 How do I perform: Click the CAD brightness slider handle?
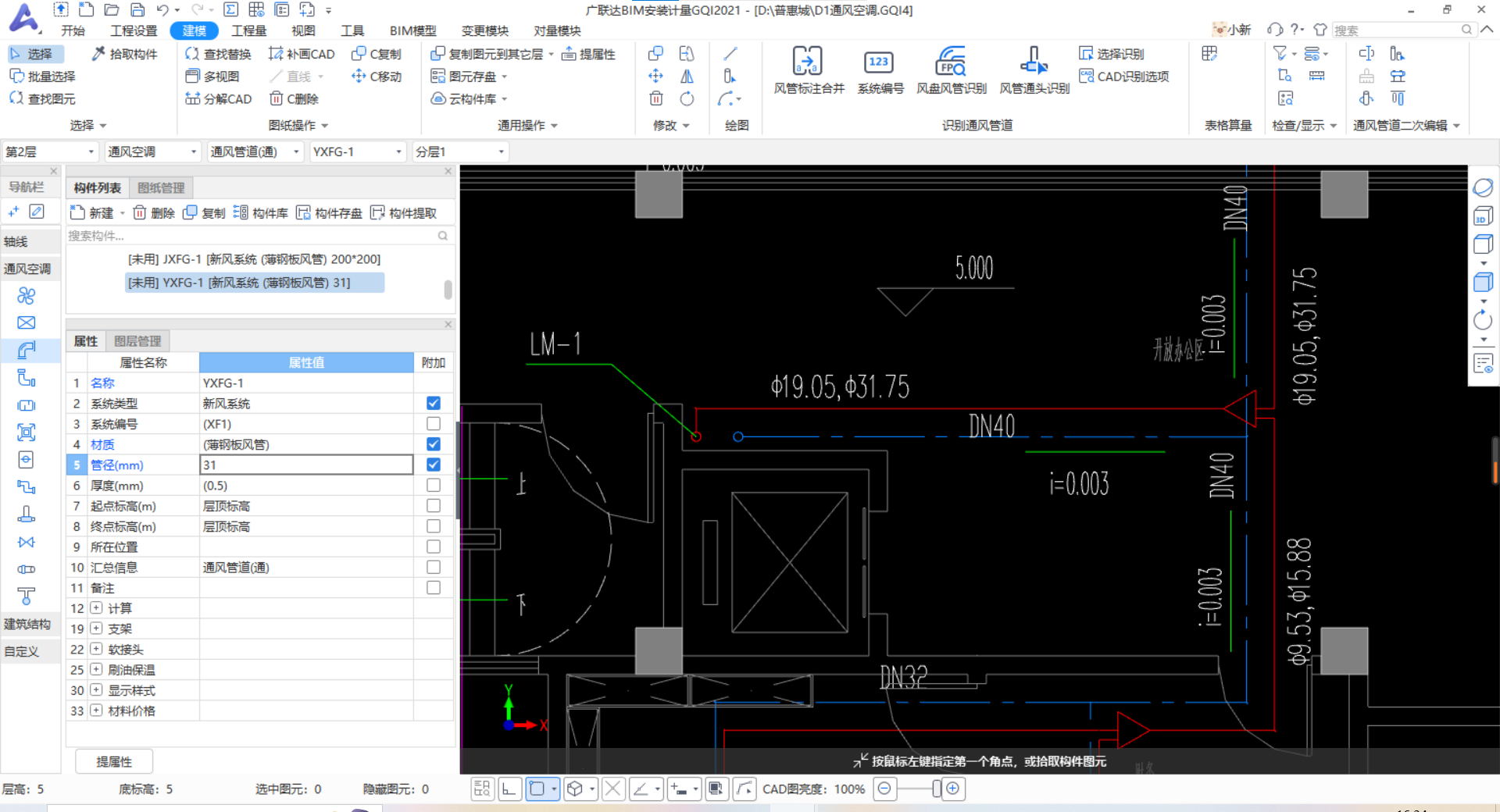936,789
